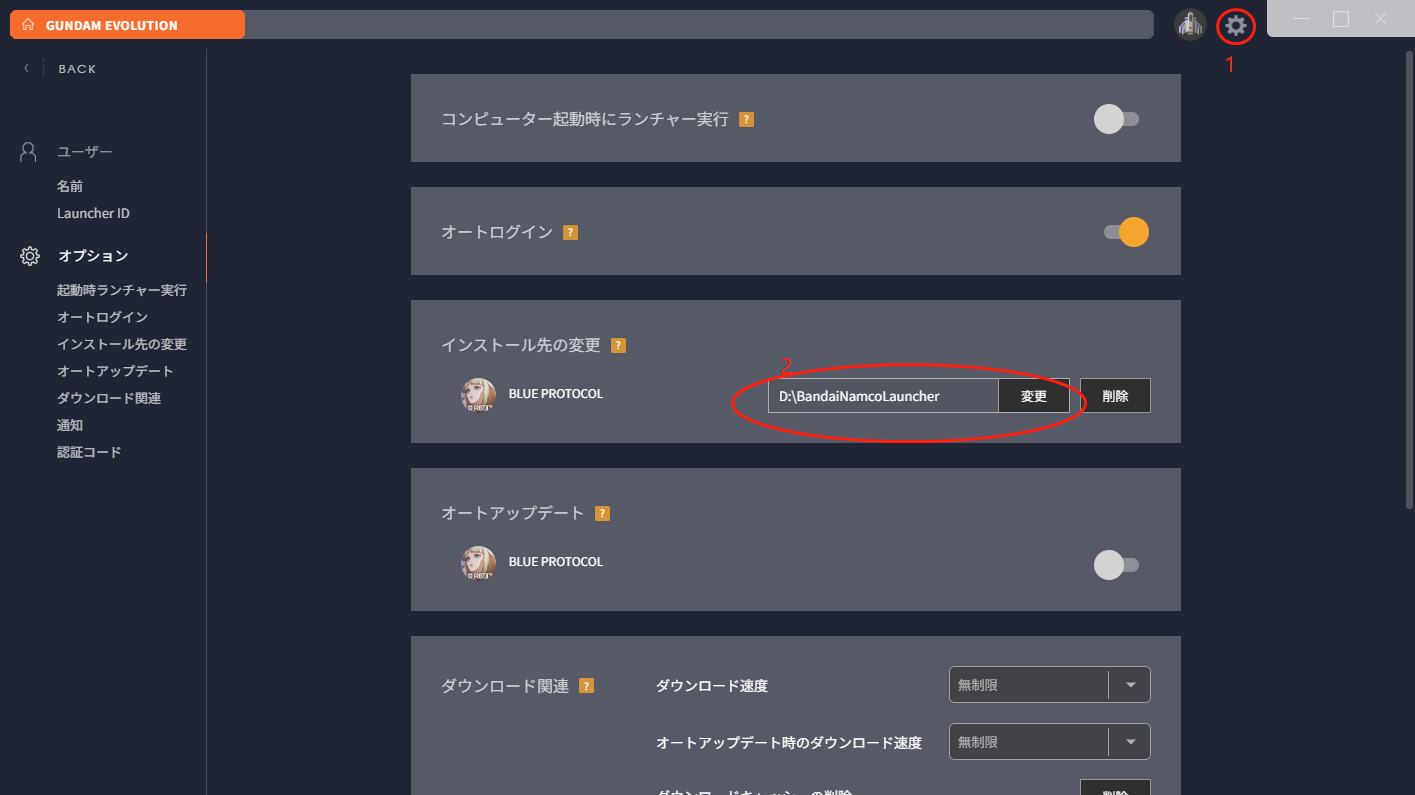Click BLUE PROTOCOL text under オートアップデート

point(556,562)
